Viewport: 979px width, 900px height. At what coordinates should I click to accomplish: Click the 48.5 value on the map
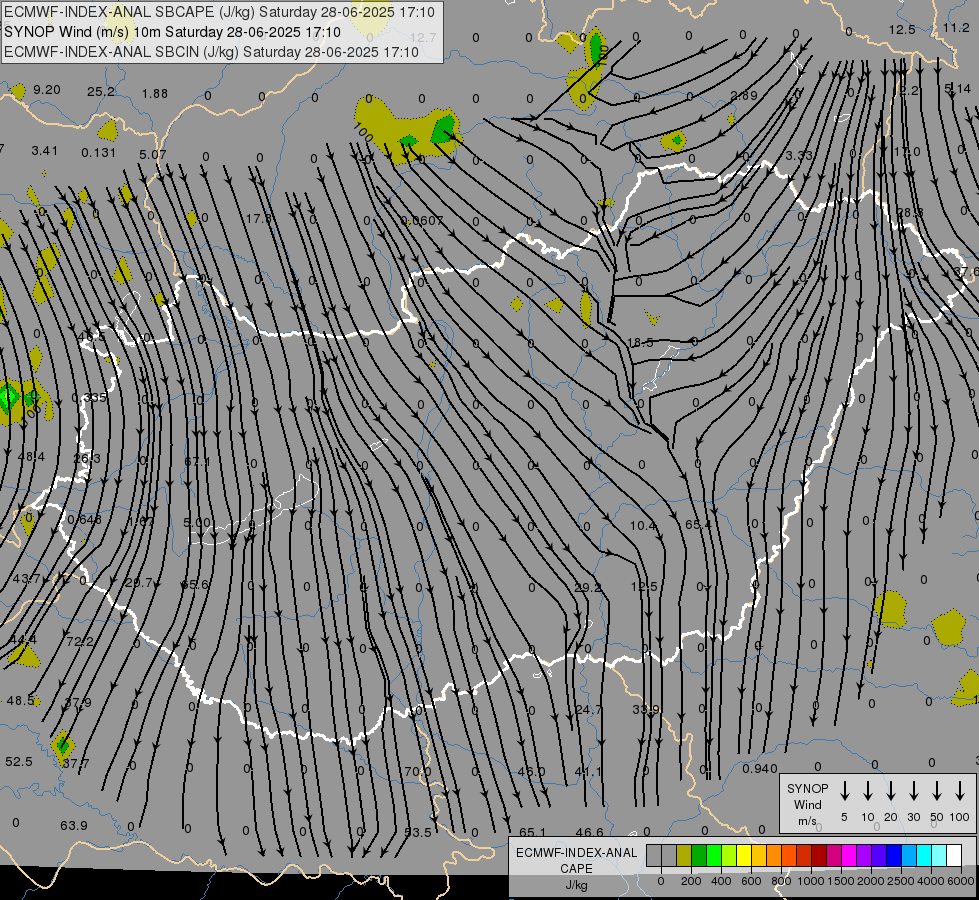point(20,701)
